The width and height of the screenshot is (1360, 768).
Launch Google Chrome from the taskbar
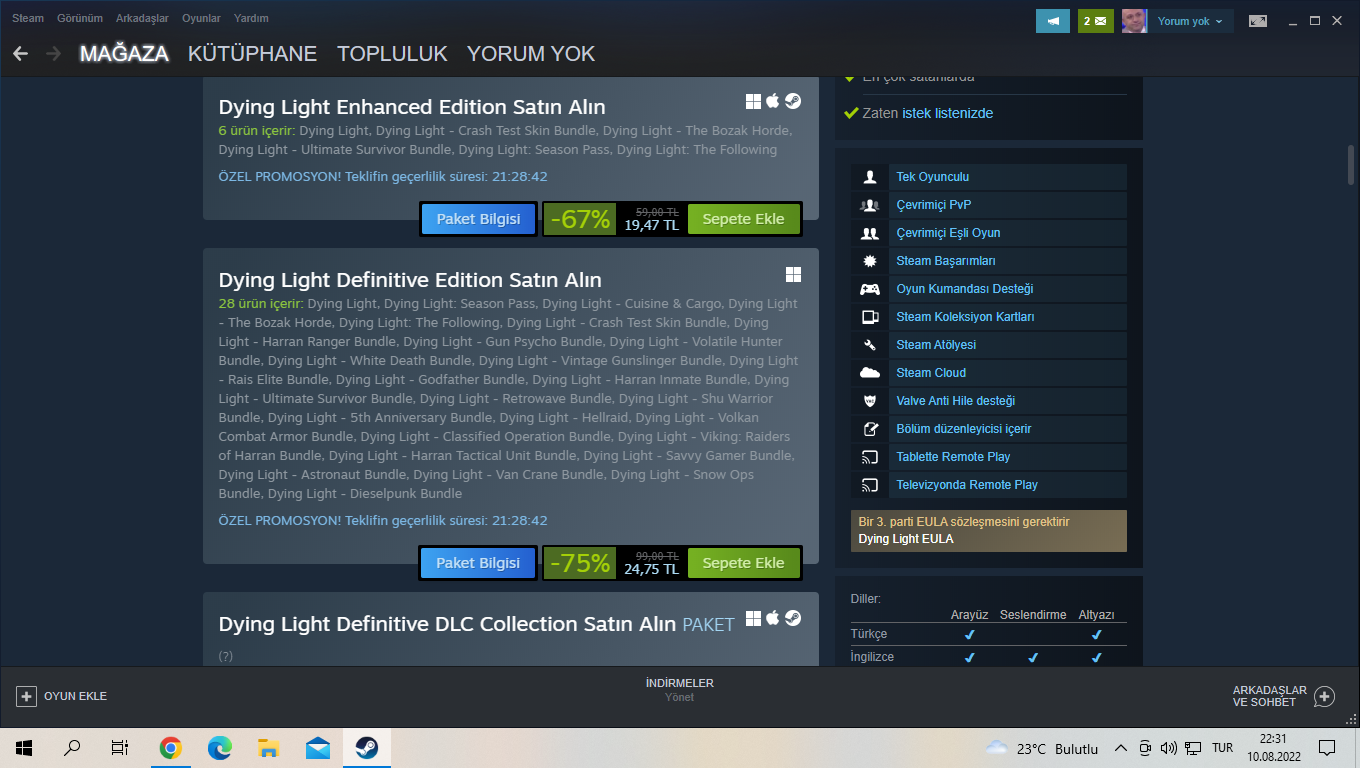[x=170, y=748]
